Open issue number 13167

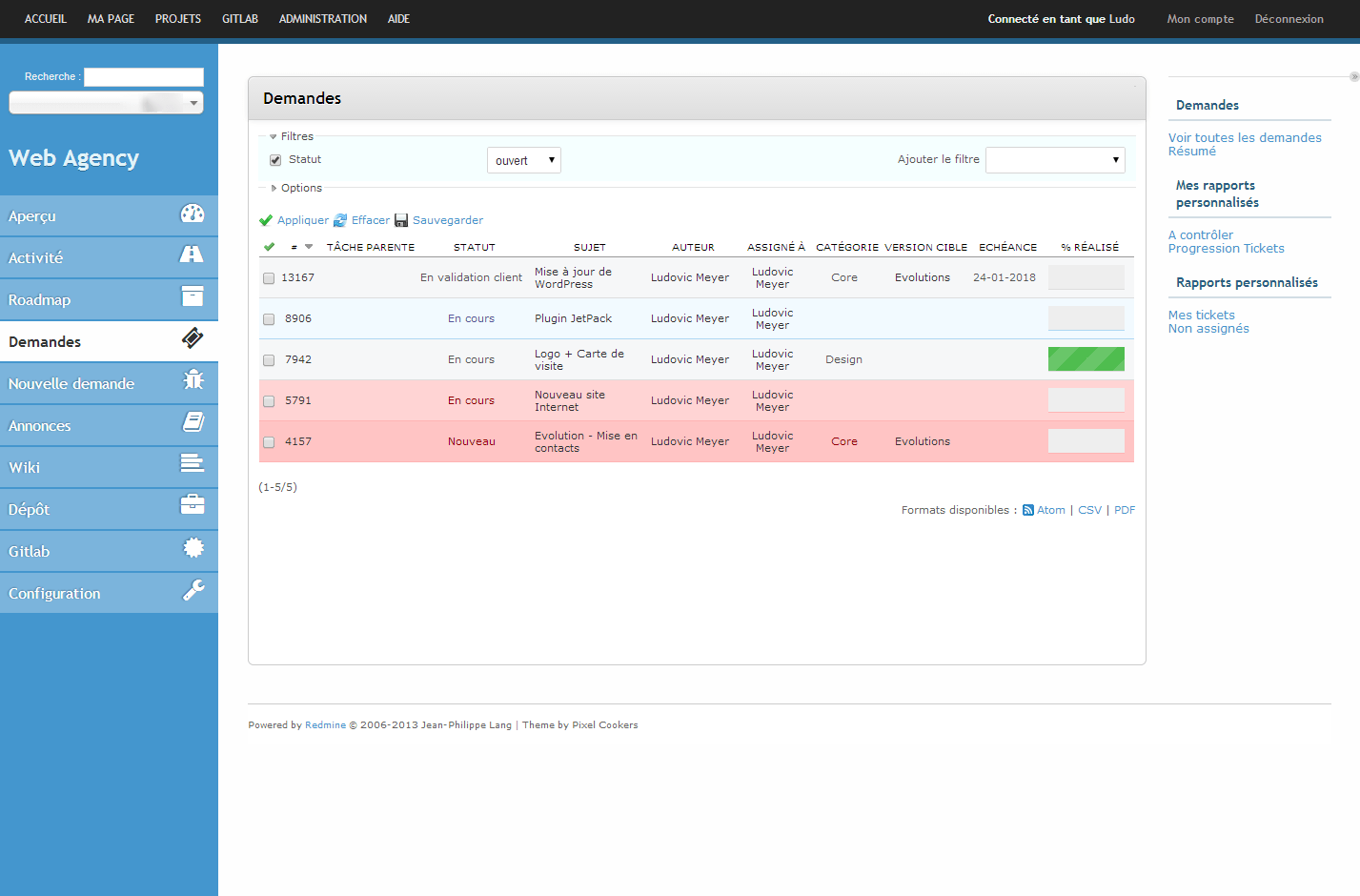(298, 278)
